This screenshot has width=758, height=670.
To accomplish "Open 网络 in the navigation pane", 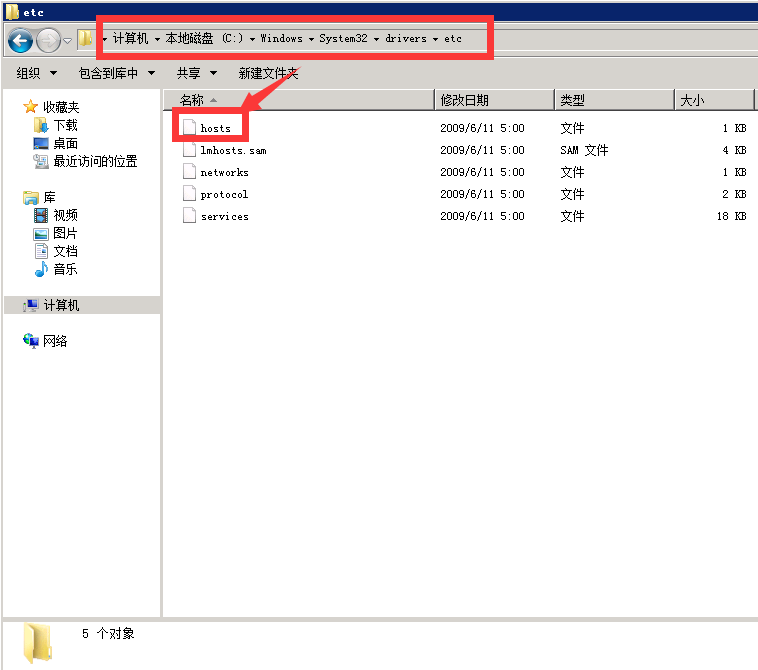I will 55,341.
